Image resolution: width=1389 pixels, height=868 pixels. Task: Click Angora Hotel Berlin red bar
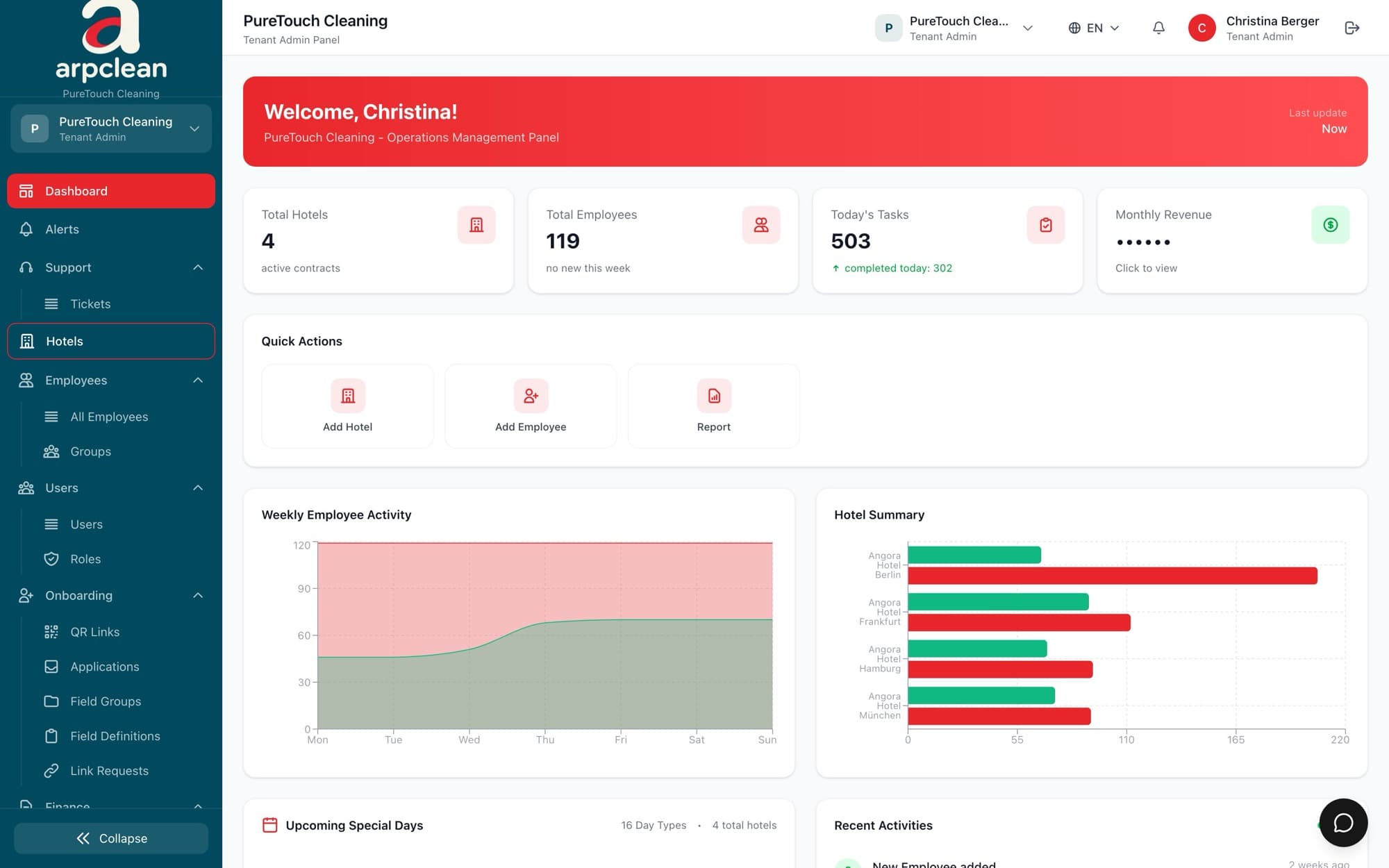(1113, 576)
